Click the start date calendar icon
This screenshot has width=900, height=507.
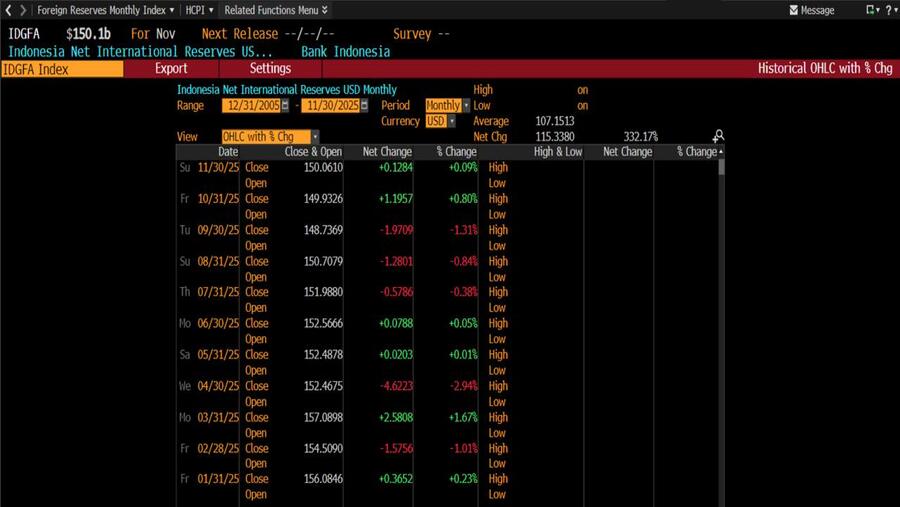[x=285, y=106]
